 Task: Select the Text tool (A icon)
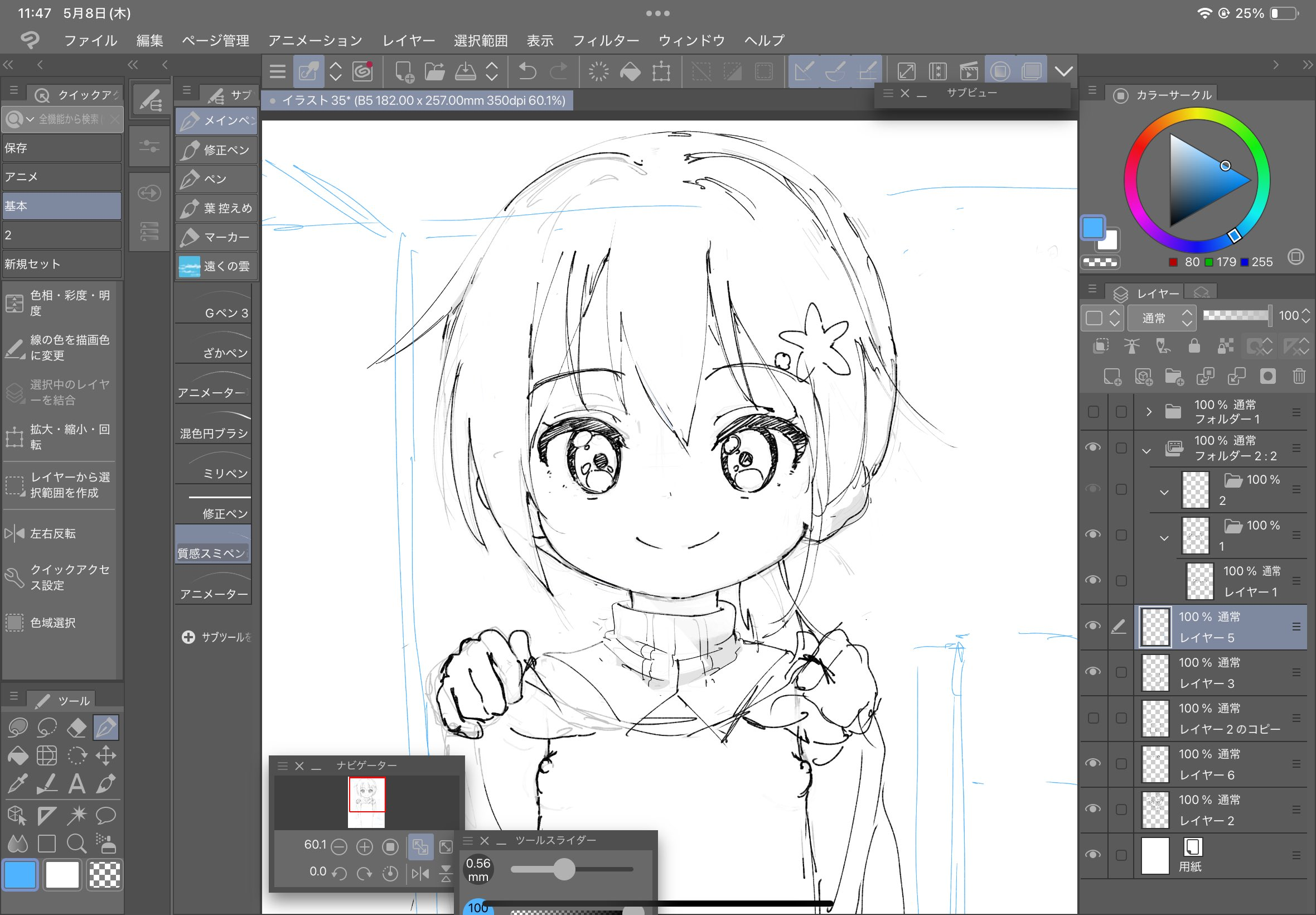76,784
